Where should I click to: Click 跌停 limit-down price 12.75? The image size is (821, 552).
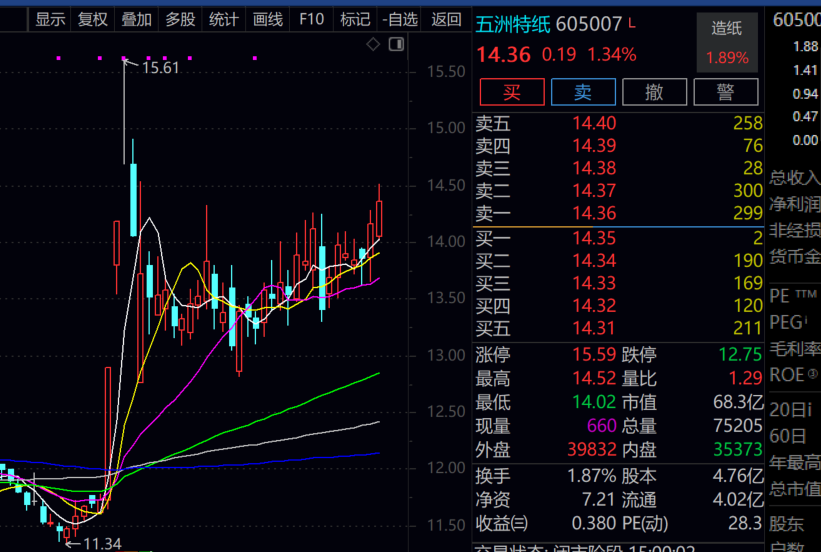[x=740, y=355]
